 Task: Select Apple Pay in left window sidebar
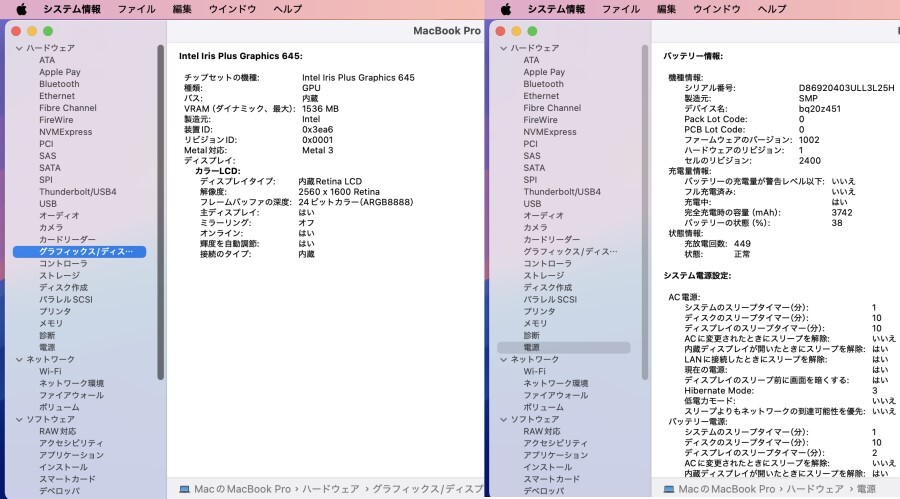(x=60, y=72)
